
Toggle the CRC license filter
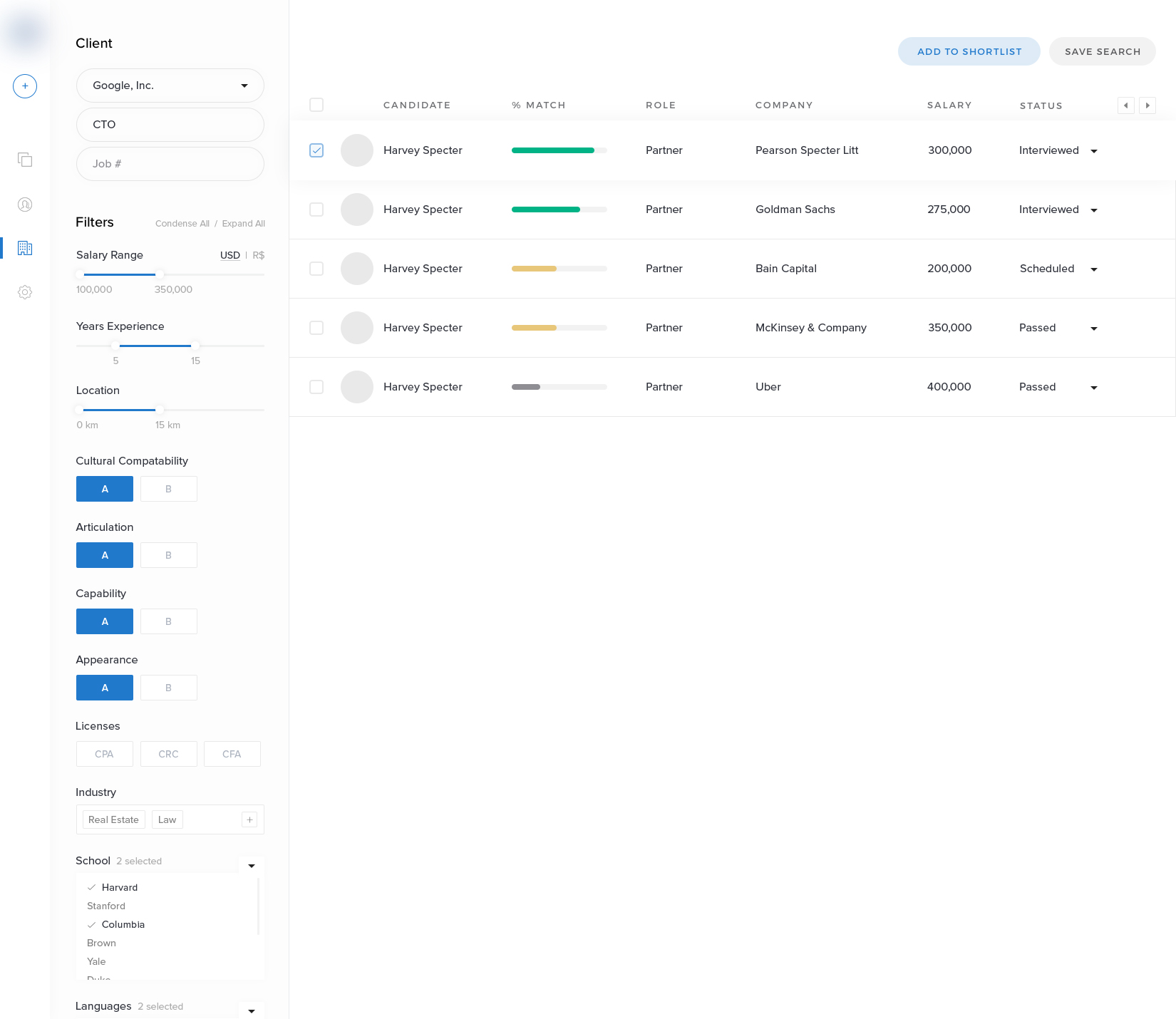(x=169, y=754)
